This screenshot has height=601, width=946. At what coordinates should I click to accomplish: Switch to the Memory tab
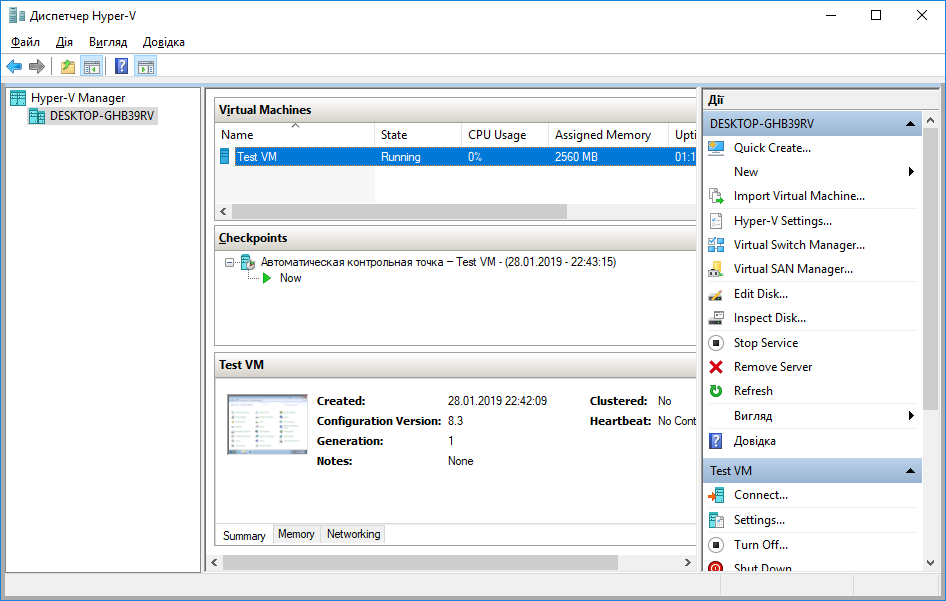[x=296, y=534]
